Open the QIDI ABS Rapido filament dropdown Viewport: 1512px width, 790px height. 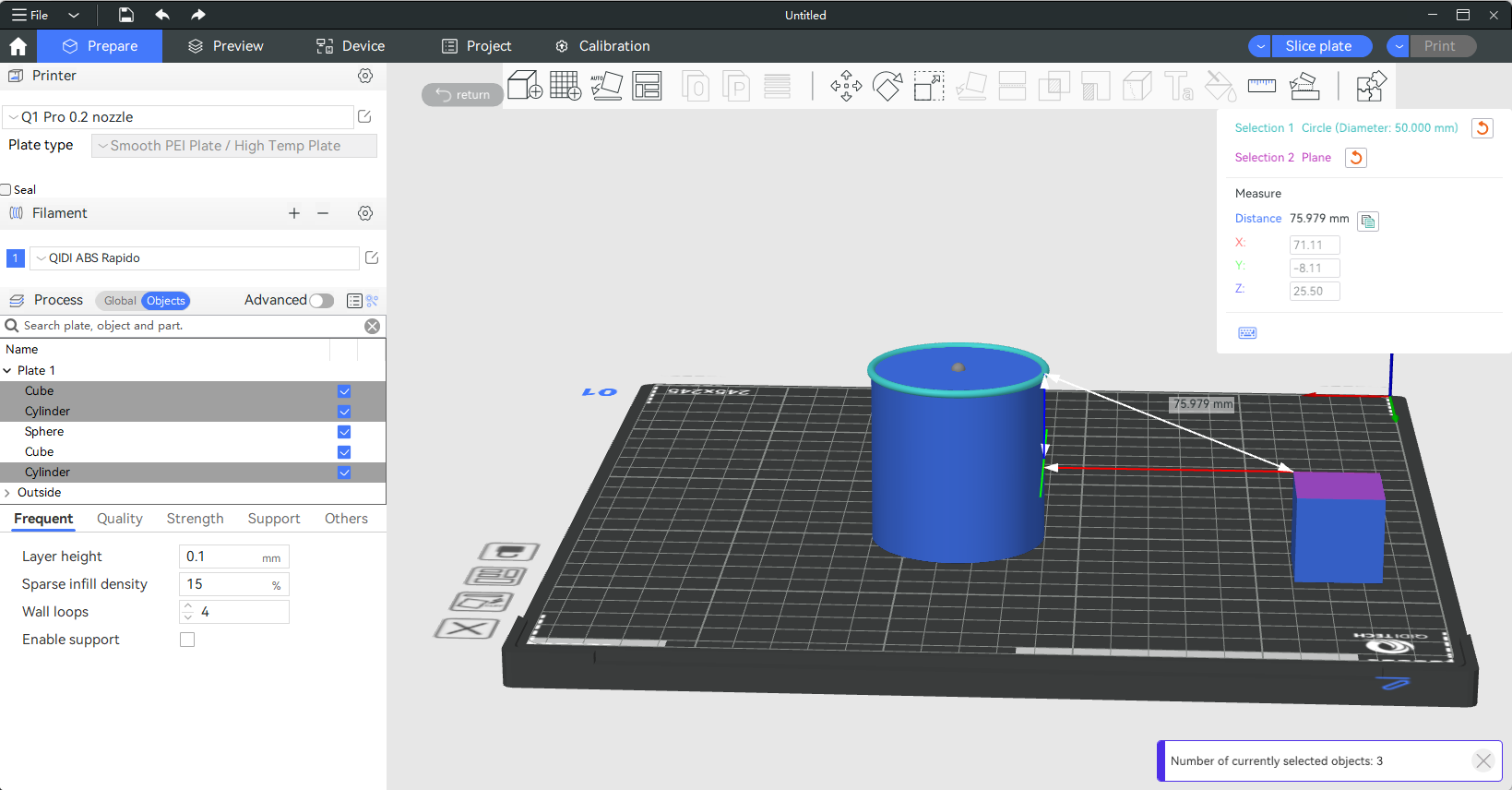tap(194, 258)
